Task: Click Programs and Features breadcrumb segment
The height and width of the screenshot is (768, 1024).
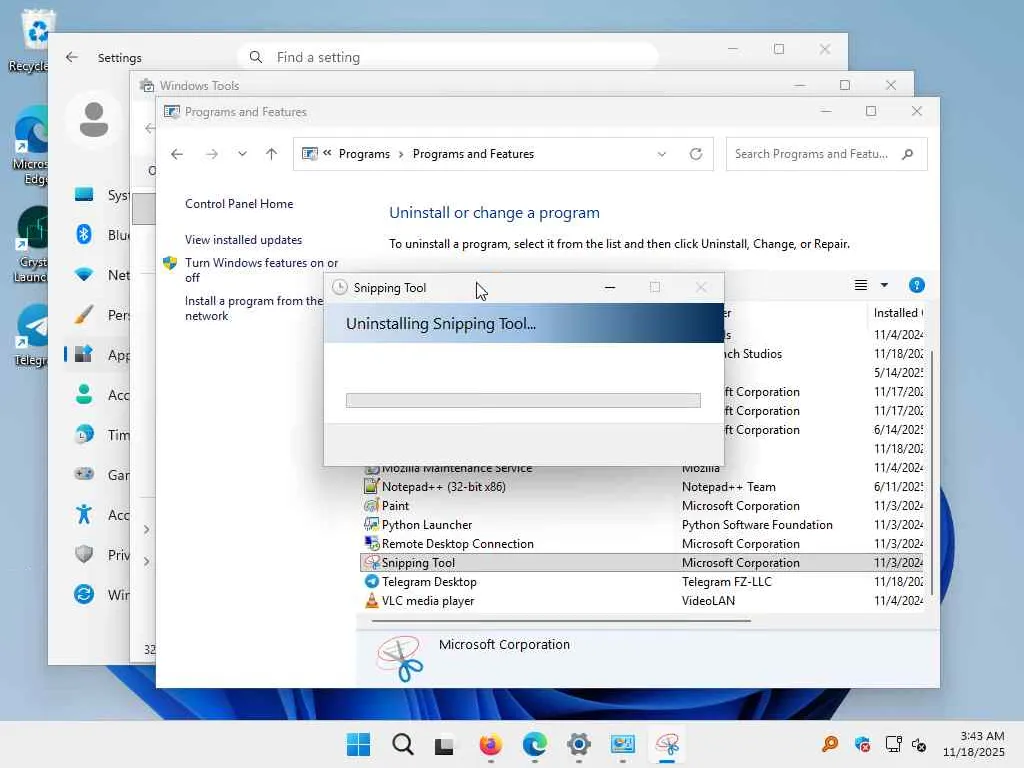Action: [x=473, y=154]
